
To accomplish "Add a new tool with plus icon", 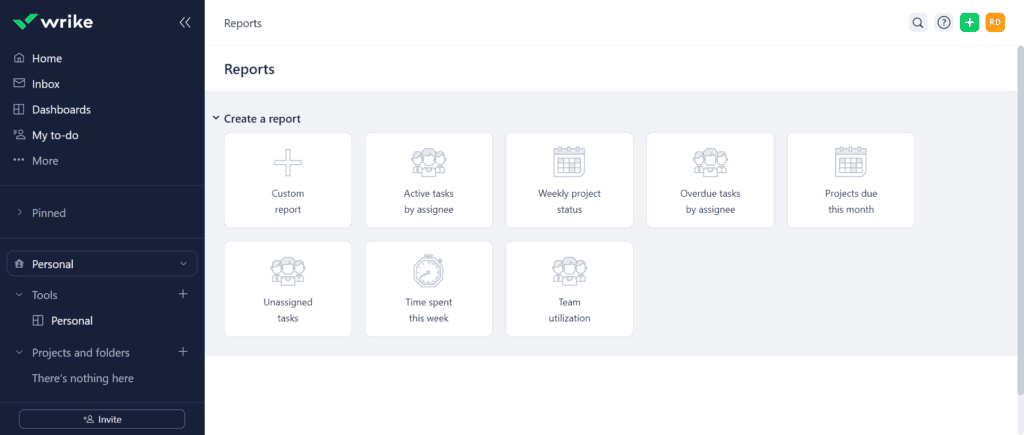I will tap(183, 294).
